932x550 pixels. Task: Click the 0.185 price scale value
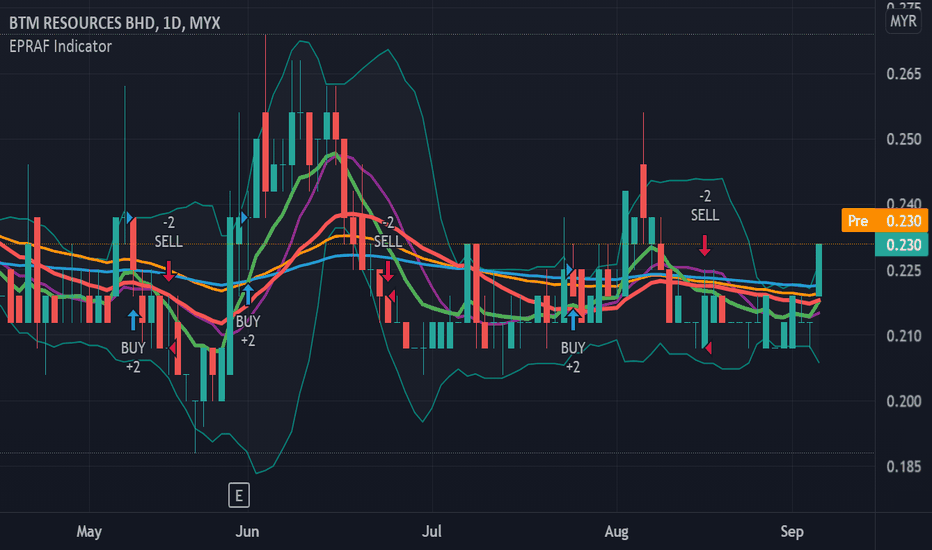(x=903, y=467)
